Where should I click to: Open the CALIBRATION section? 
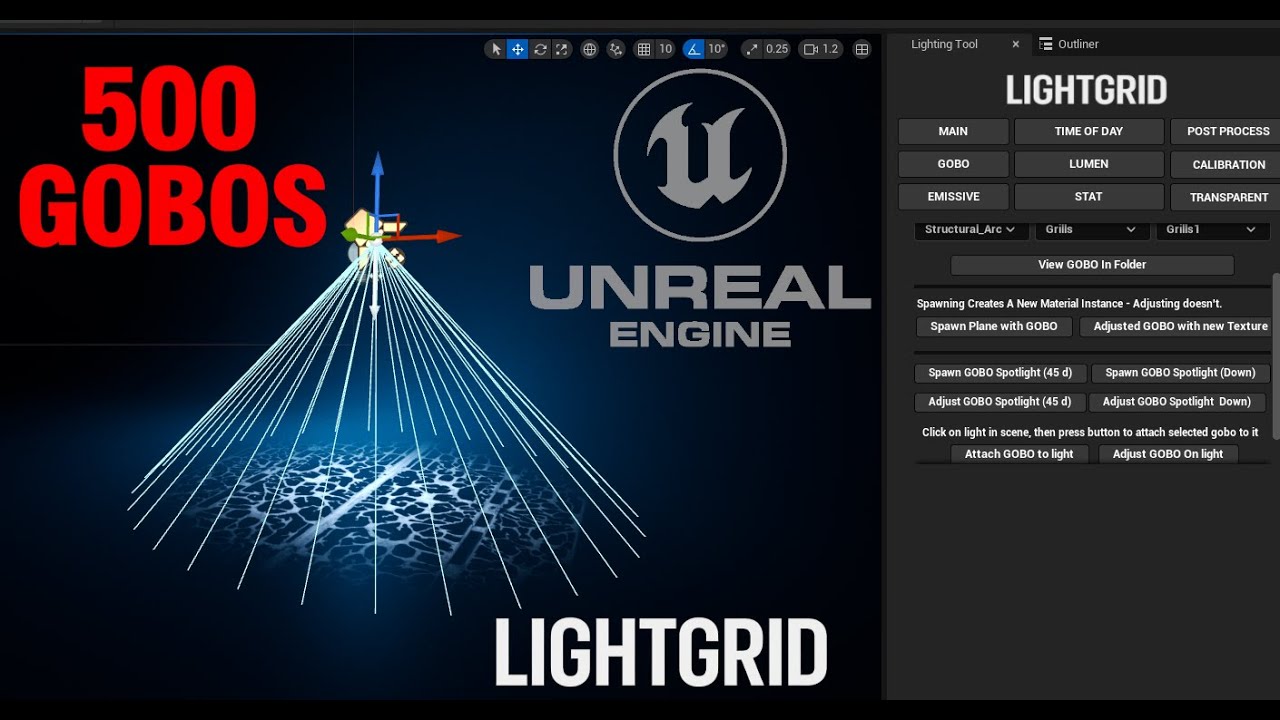pos(1227,164)
